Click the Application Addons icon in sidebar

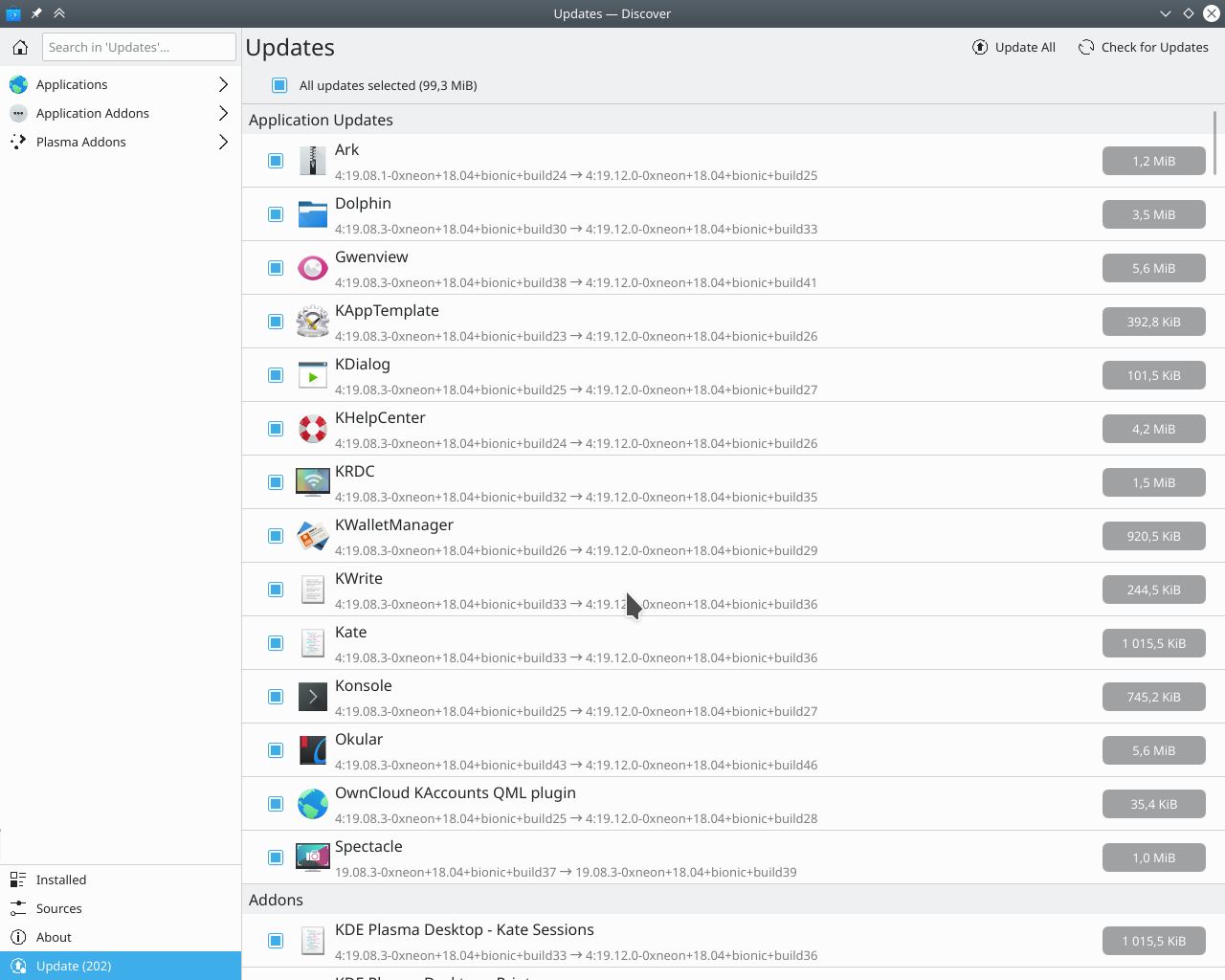[x=18, y=113]
